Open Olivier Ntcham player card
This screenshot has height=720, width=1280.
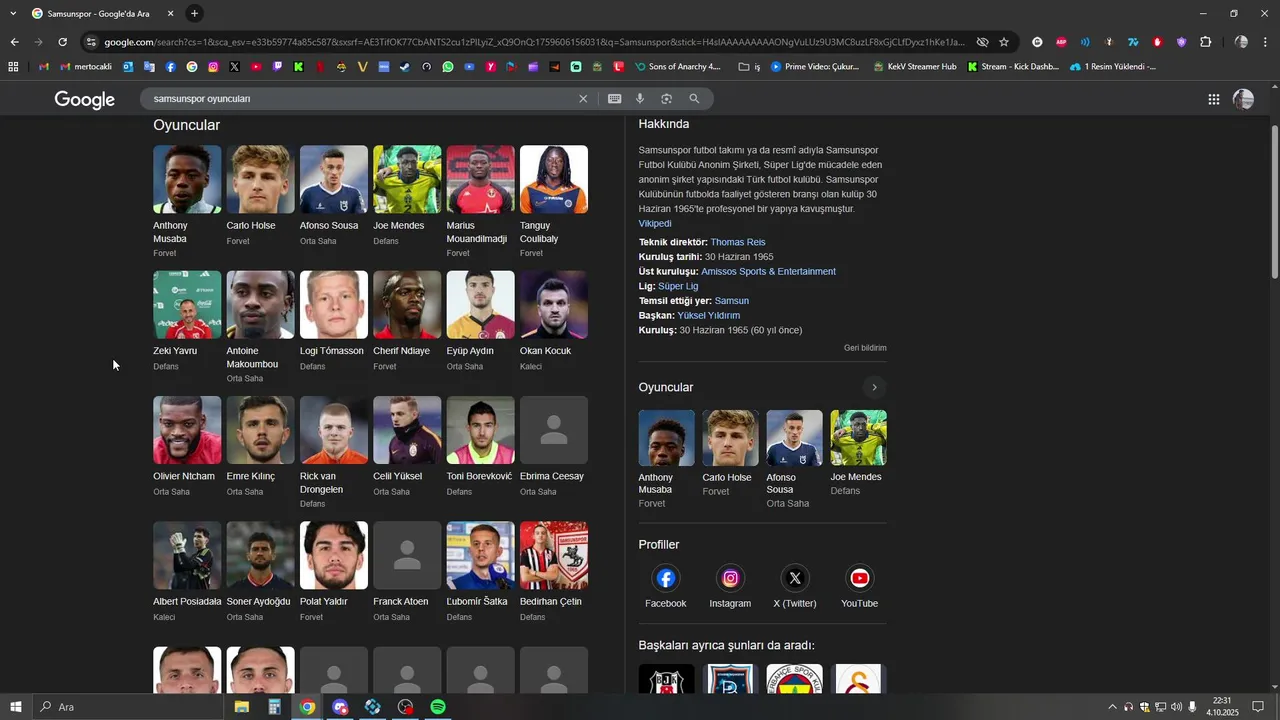point(187,446)
